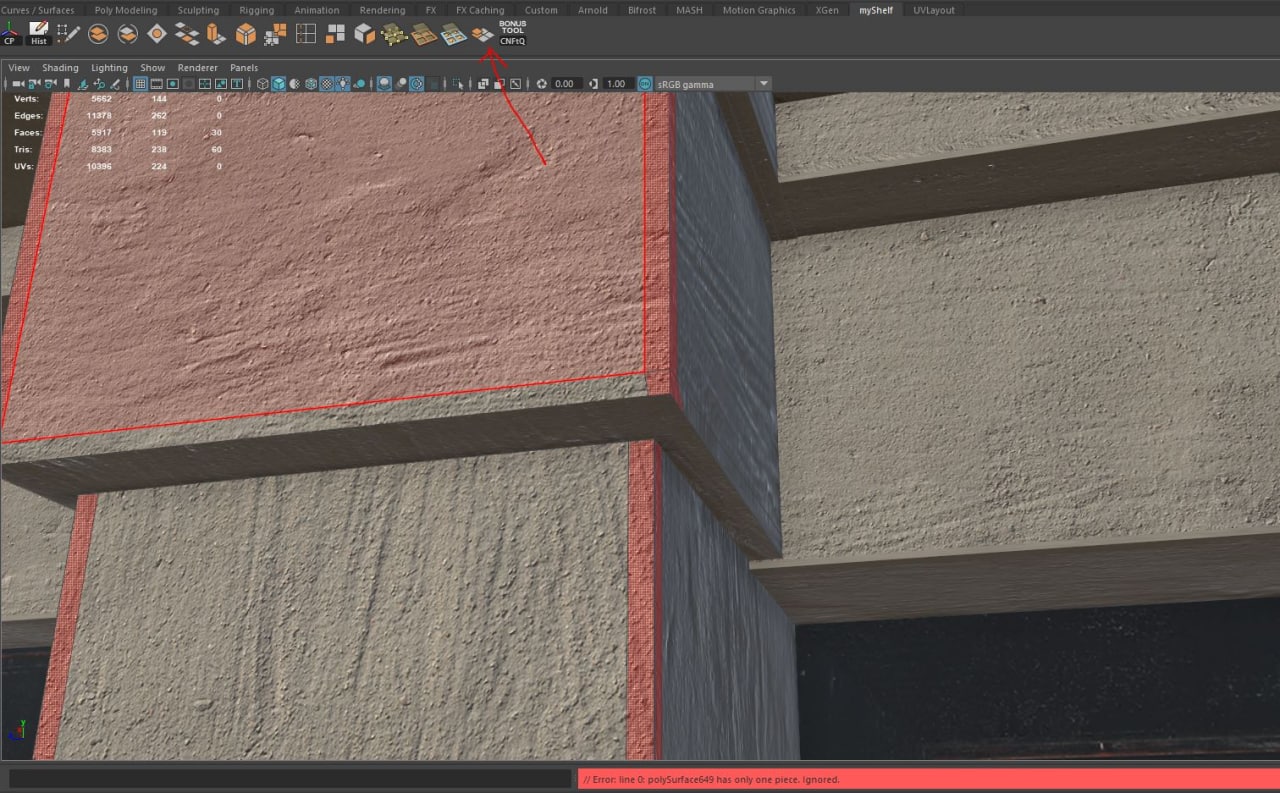Image resolution: width=1280 pixels, height=793 pixels.
Task: Click the Hist delete history shelf button
Action: point(39,34)
